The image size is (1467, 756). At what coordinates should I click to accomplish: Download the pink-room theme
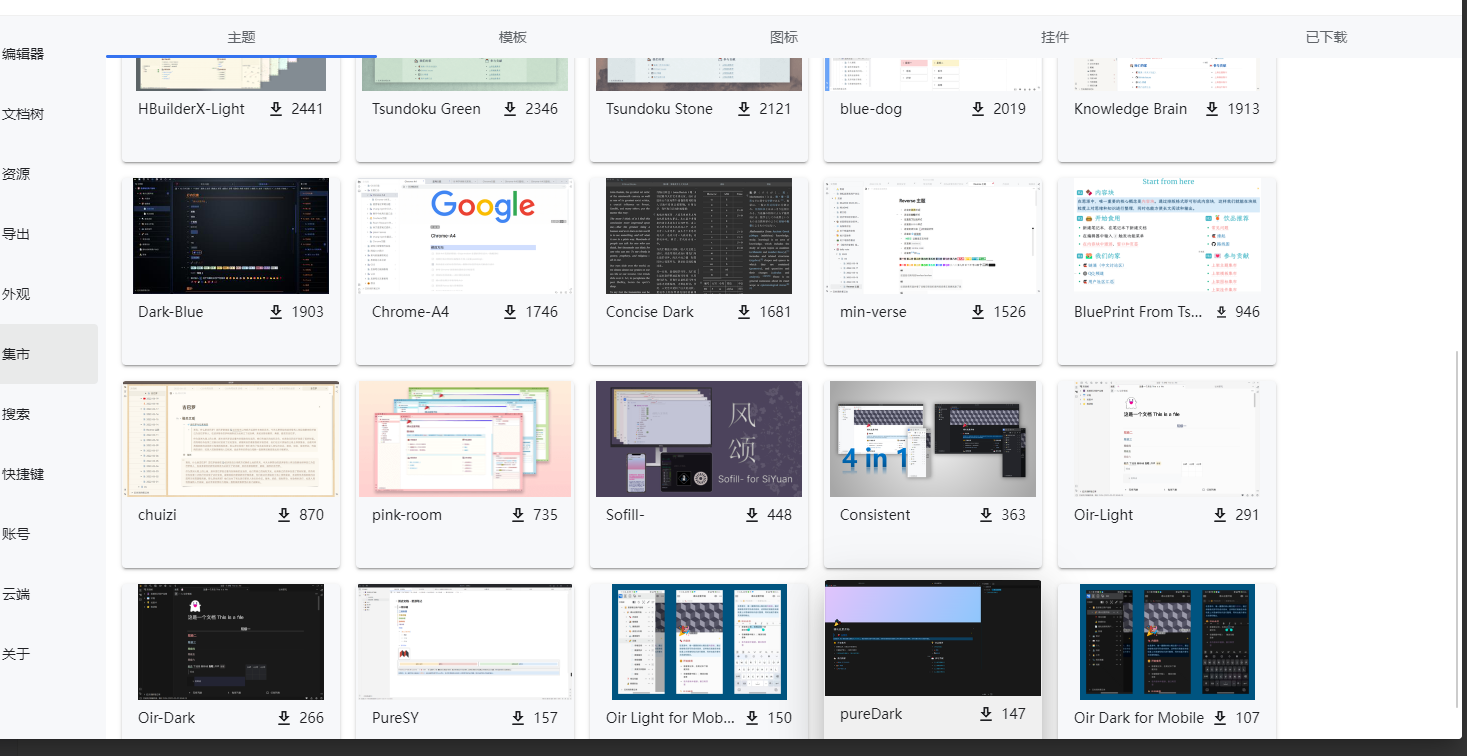518,515
